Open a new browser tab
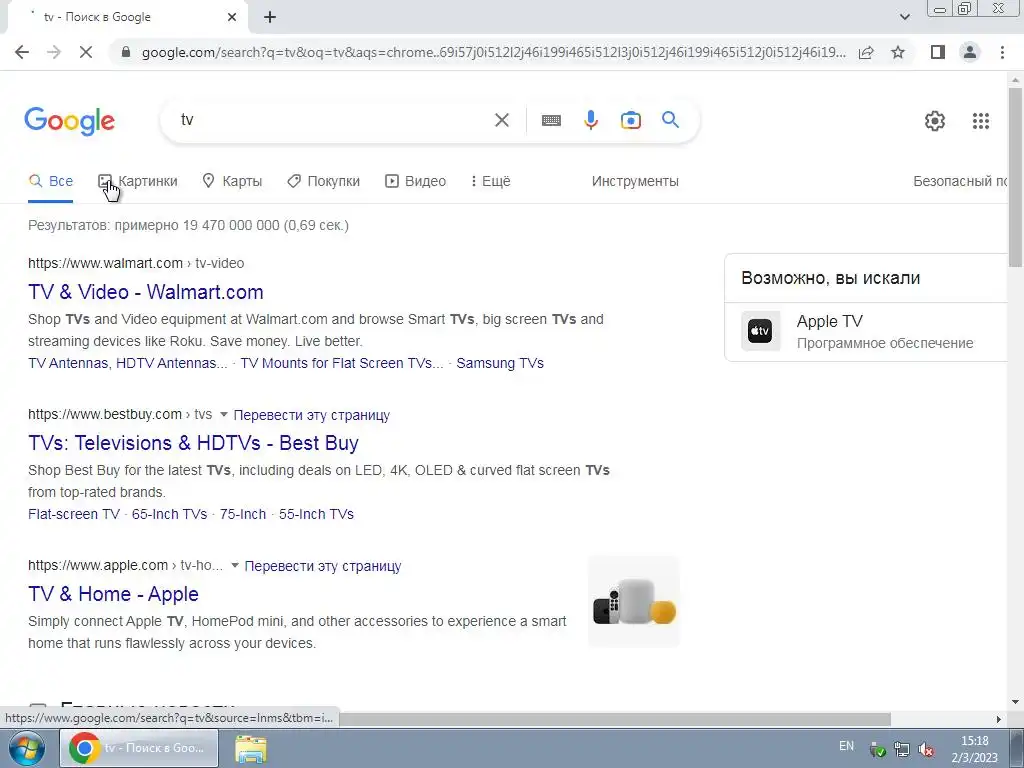The width and height of the screenshot is (1024, 768). click(270, 17)
